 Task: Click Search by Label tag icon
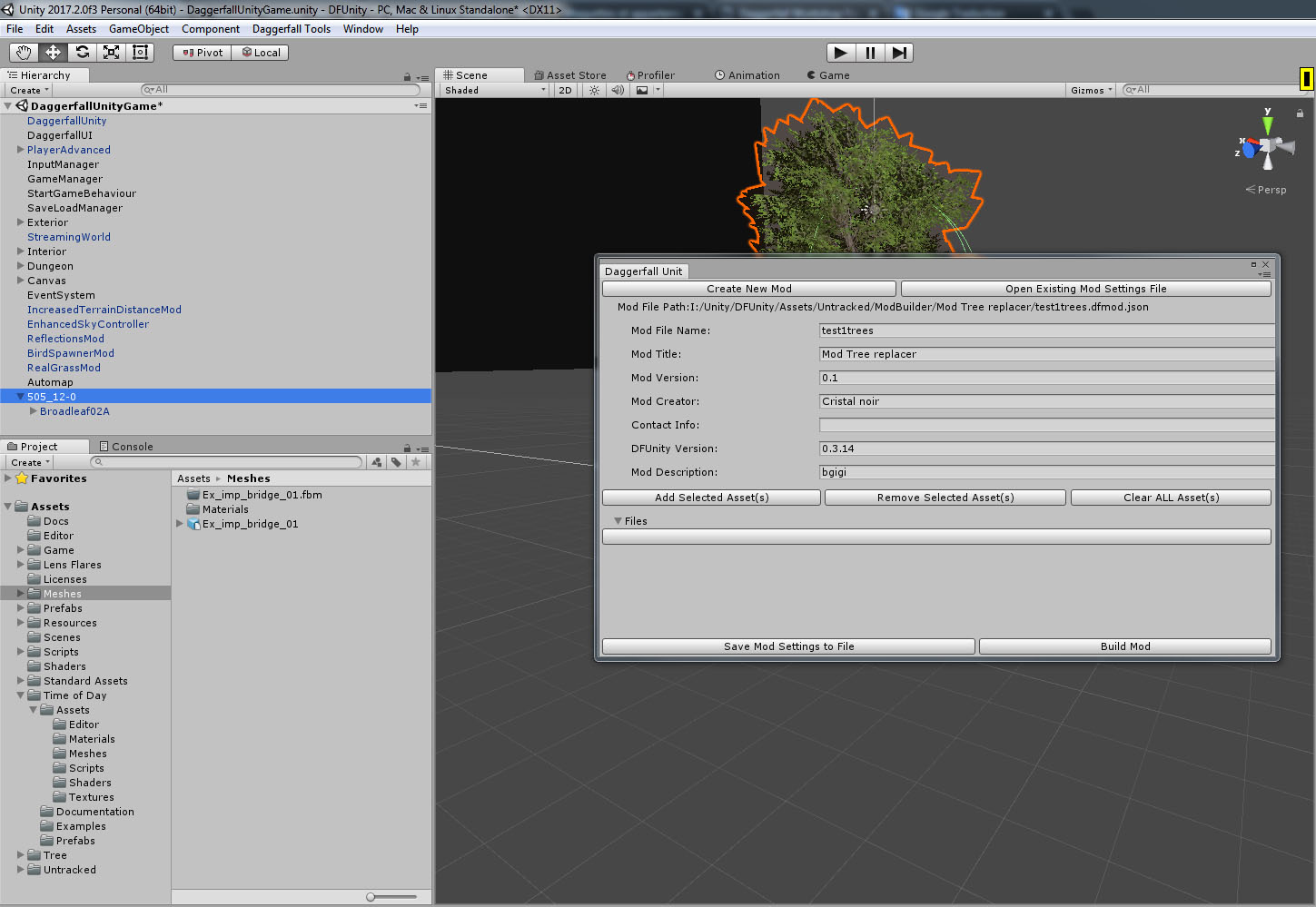pos(396,462)
